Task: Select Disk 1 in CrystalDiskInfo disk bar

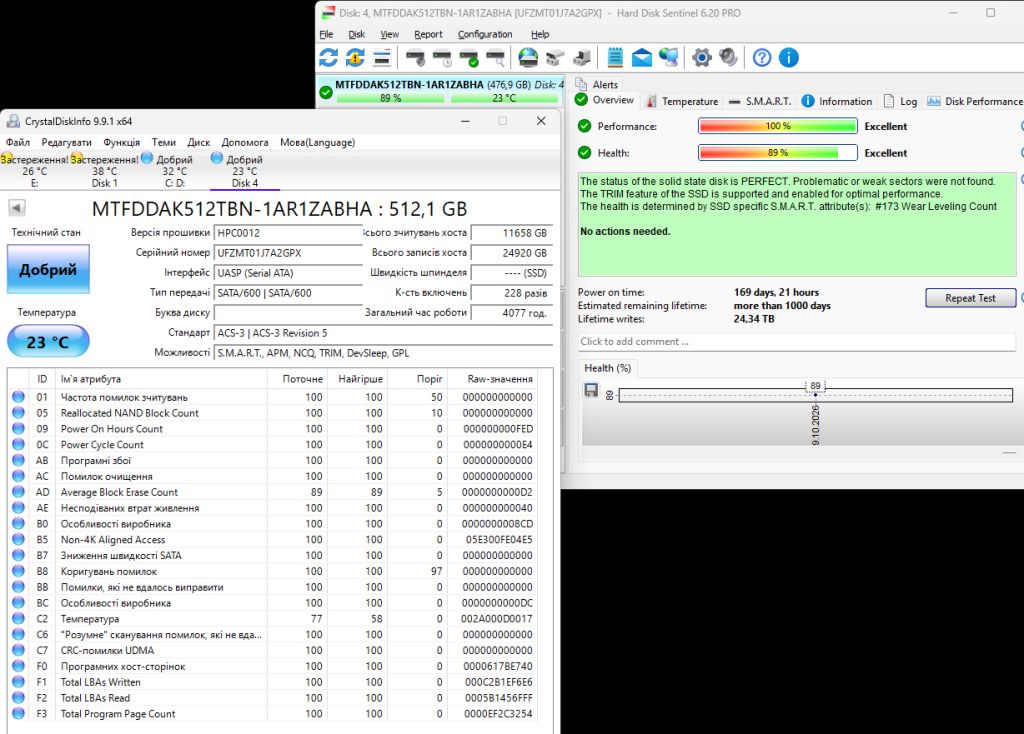Action: pos(104,171)
